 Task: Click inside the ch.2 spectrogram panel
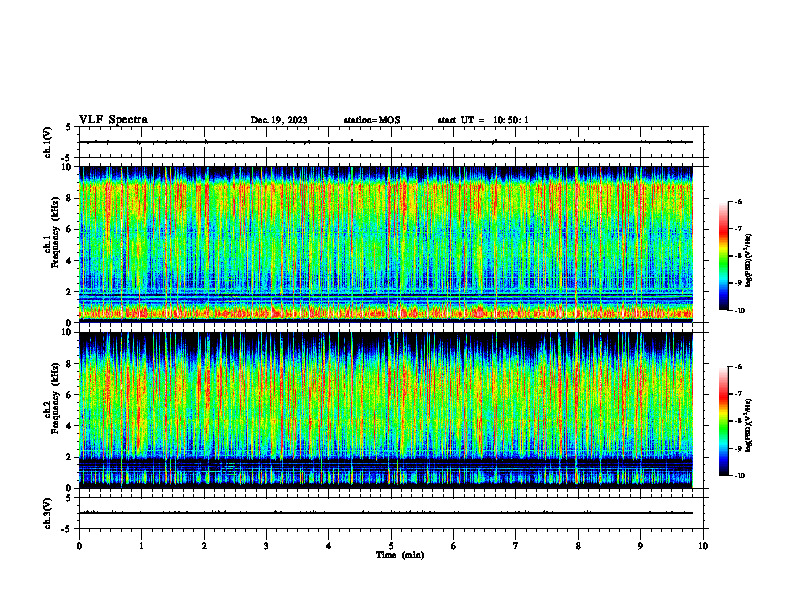click(386, 410)
